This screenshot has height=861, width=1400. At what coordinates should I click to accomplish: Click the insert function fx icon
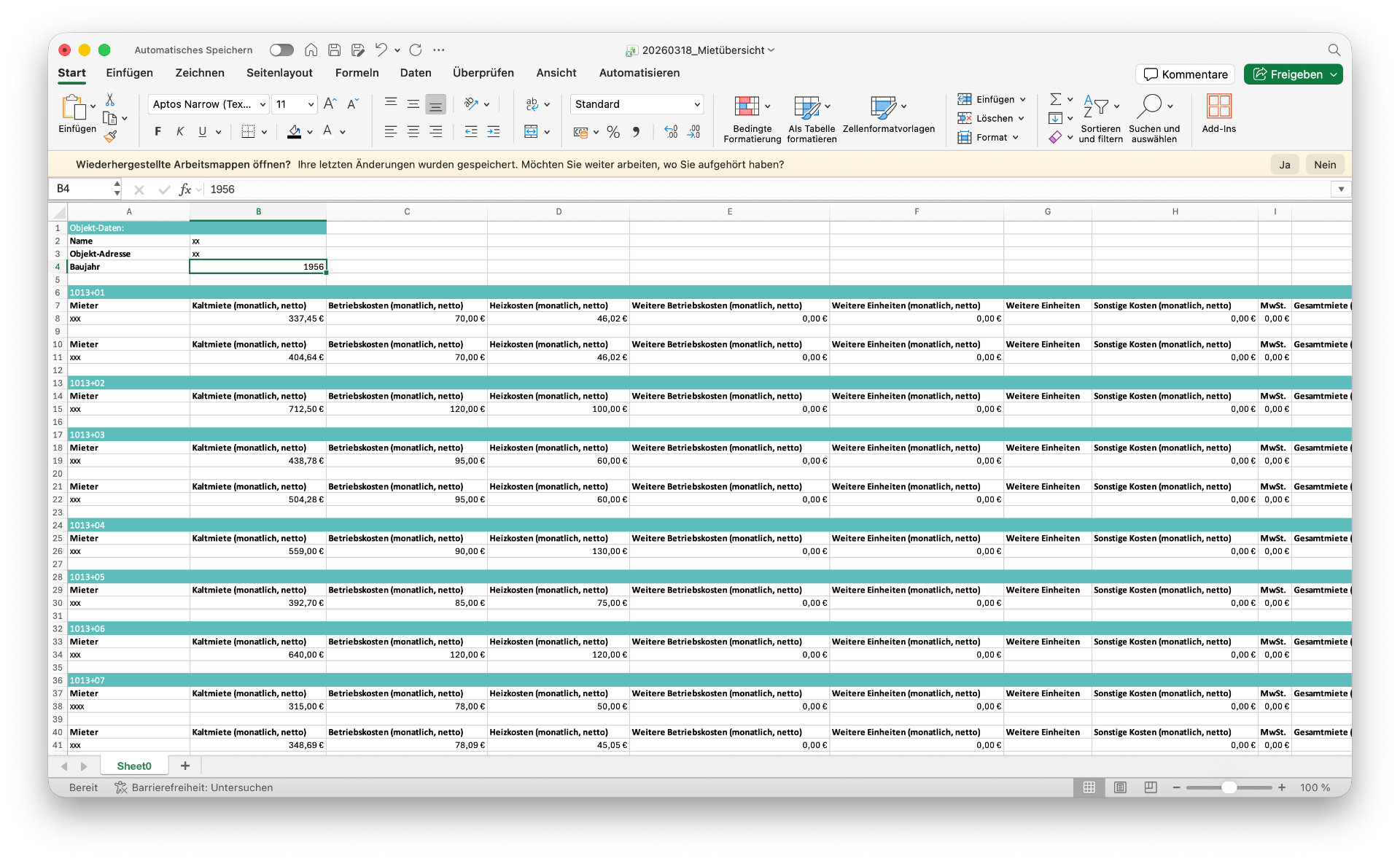point(185,190)
